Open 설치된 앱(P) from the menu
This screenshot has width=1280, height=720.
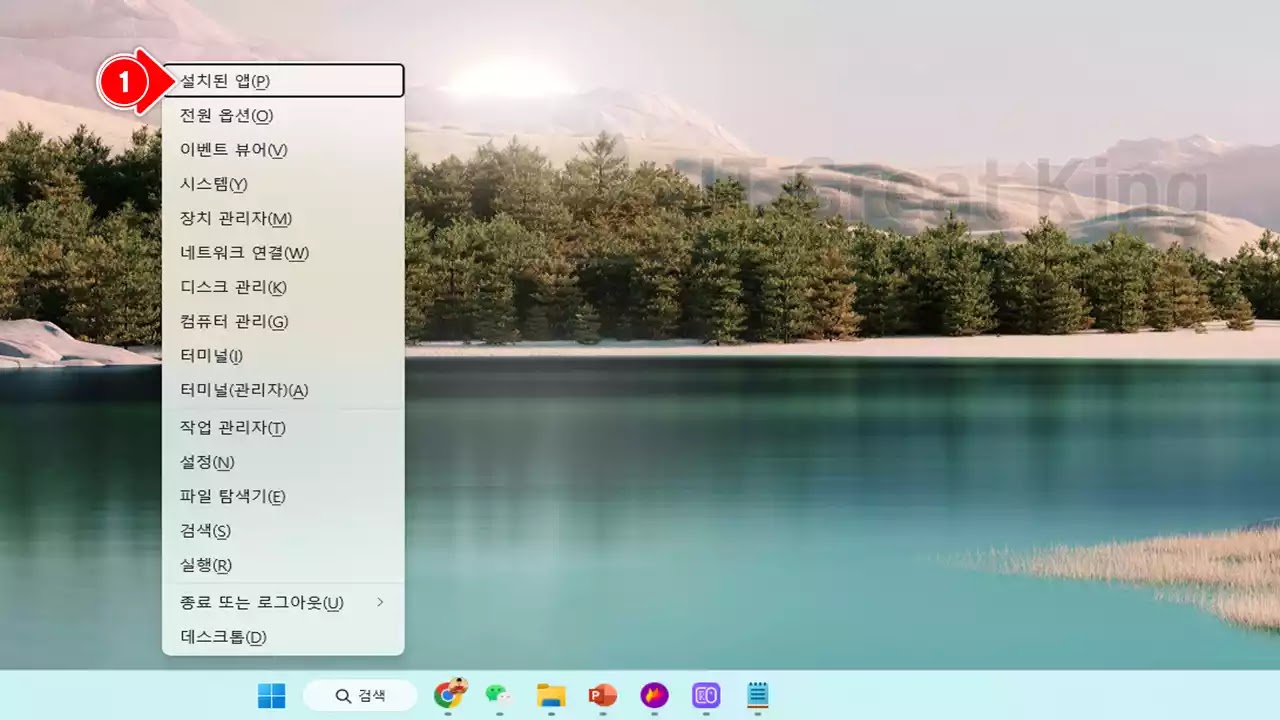[283, 81]
